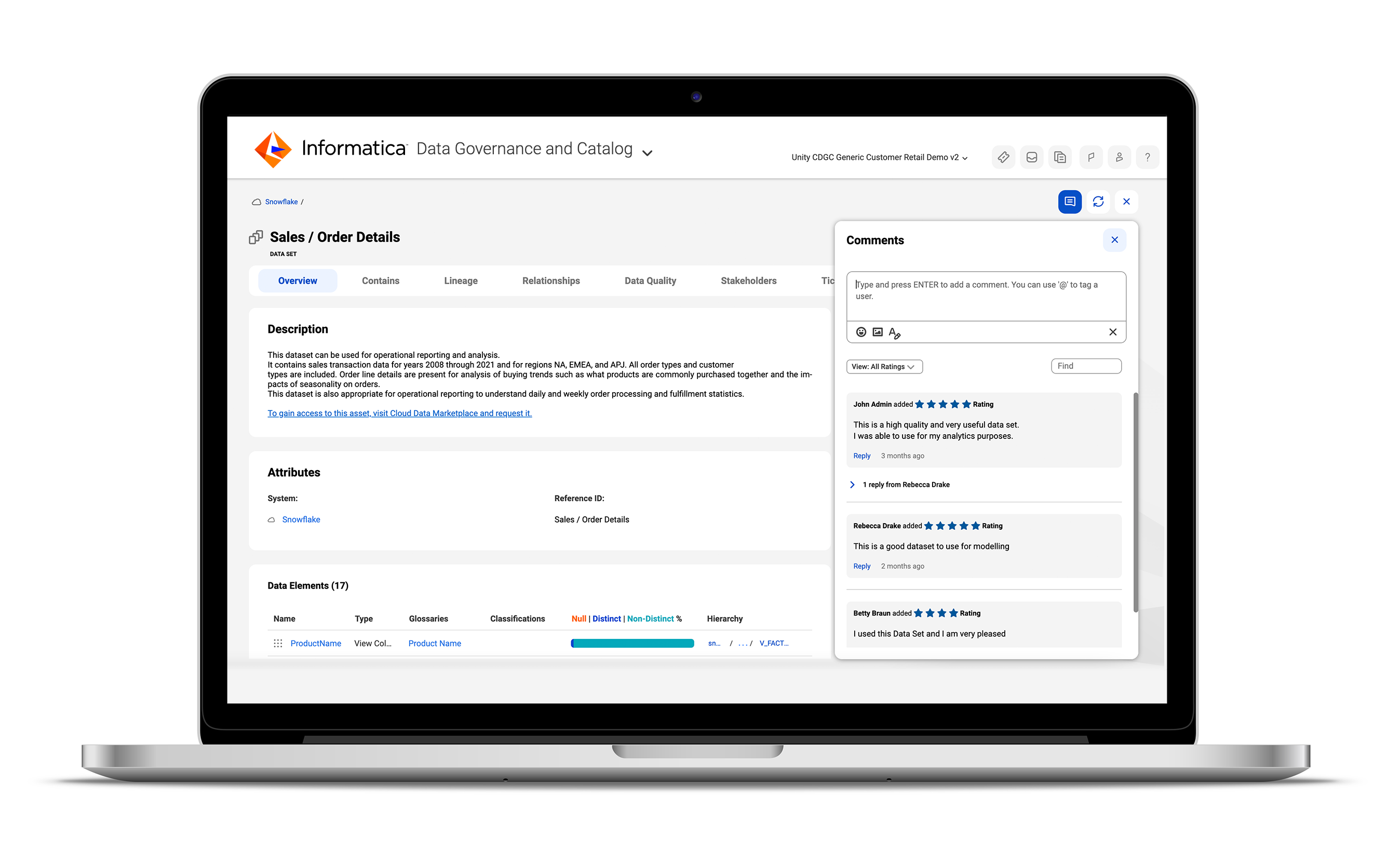Click the refresh/sync icon near comments panel
This screenshot has width=1400, height=855.
[1098, 201]
